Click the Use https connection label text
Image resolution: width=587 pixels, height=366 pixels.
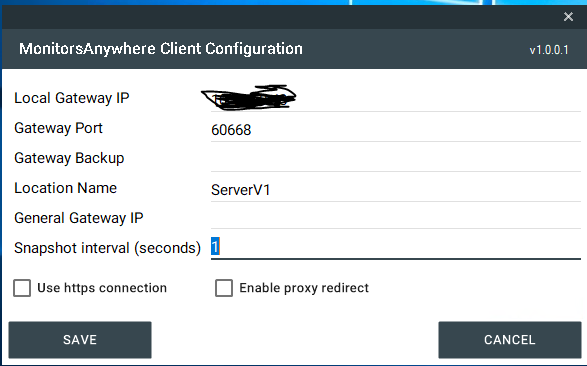click(x=102, y=288)
